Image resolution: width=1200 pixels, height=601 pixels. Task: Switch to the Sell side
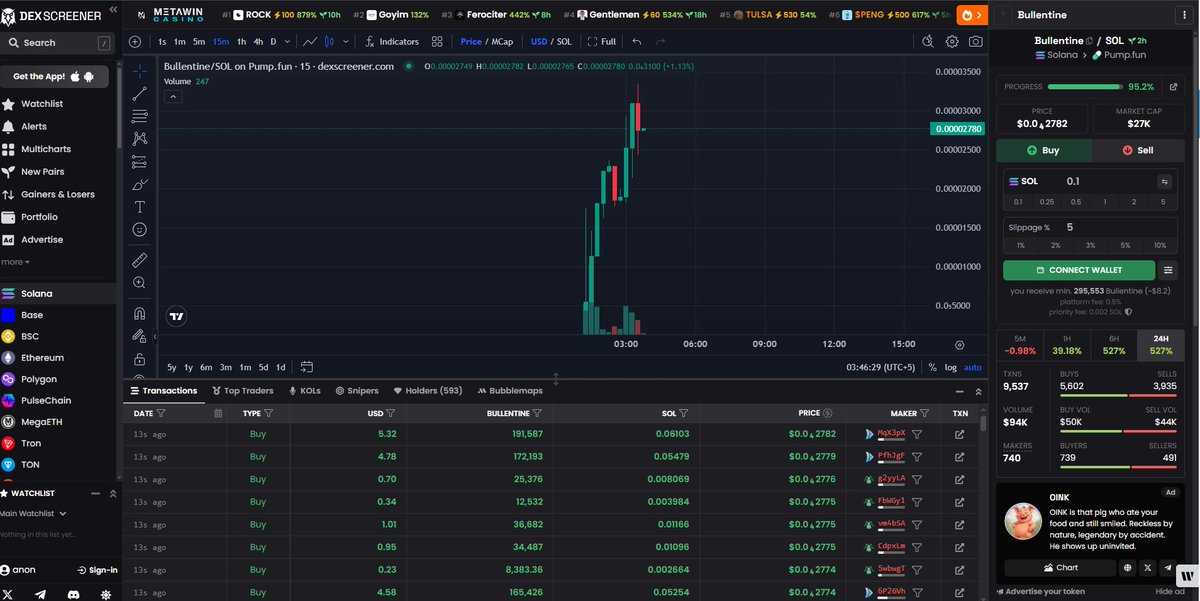[x=1138, y=150]
